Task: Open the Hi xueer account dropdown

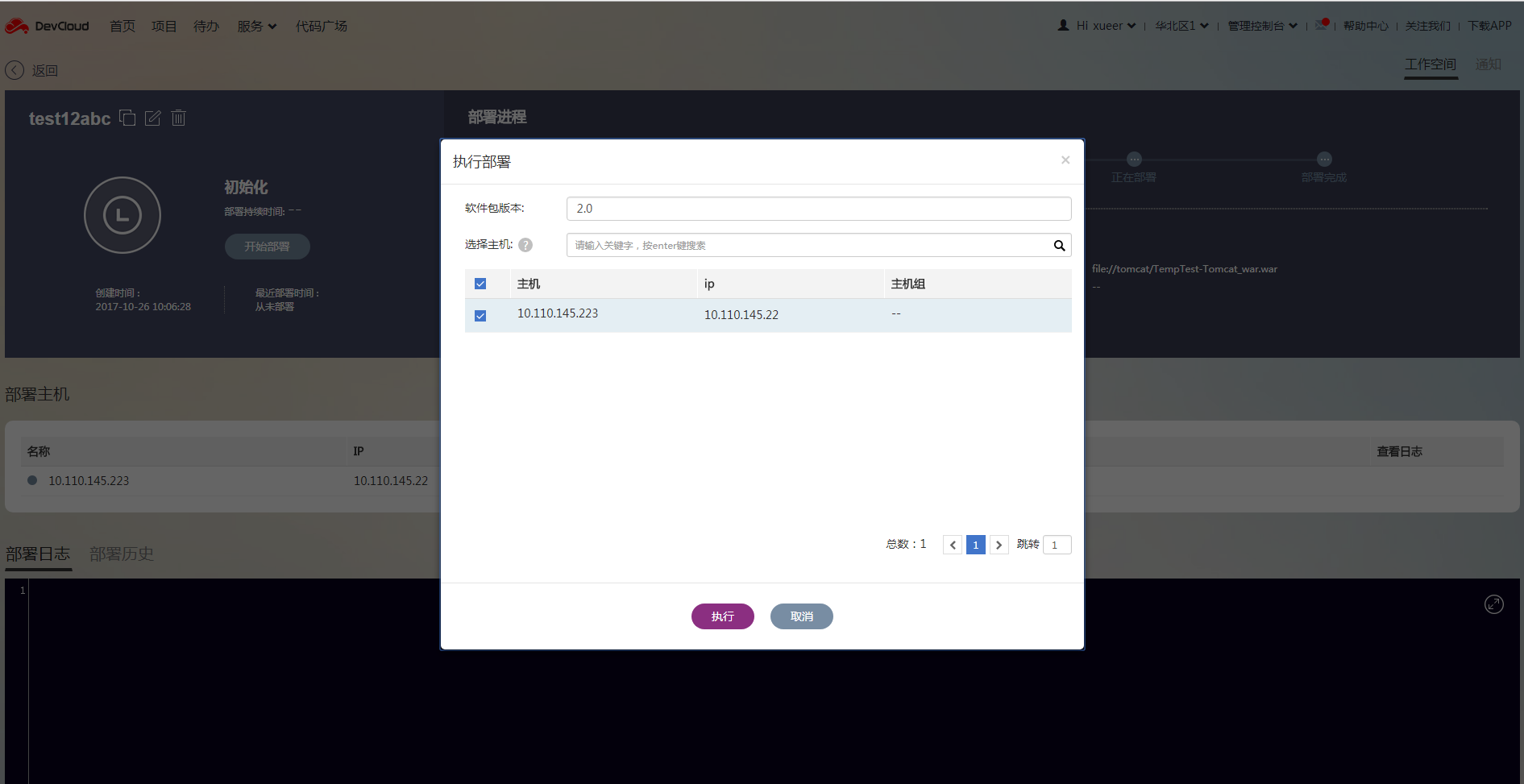Action: pos(1107,26)
